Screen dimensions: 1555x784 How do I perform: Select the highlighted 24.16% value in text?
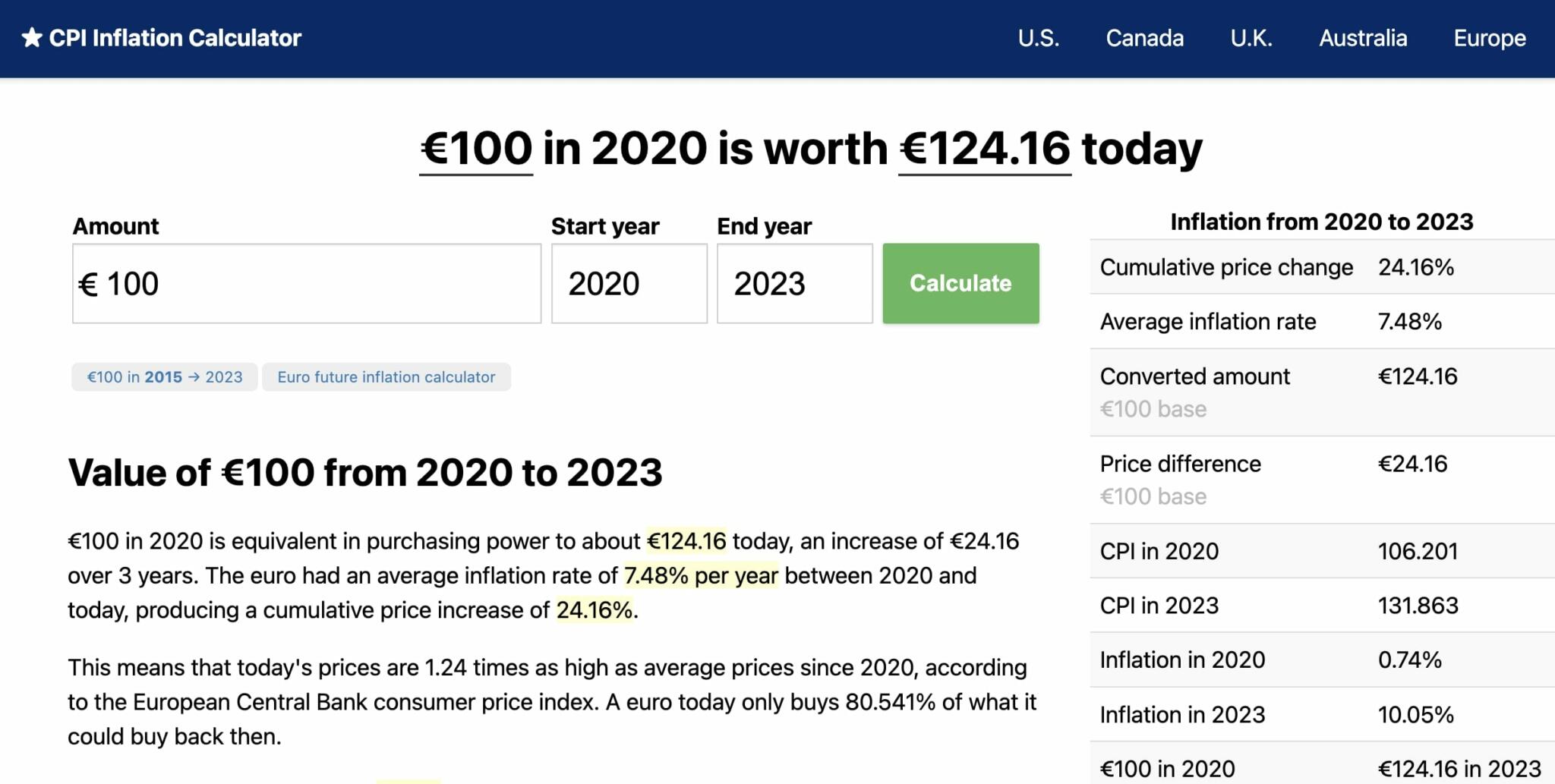(595, 609)
